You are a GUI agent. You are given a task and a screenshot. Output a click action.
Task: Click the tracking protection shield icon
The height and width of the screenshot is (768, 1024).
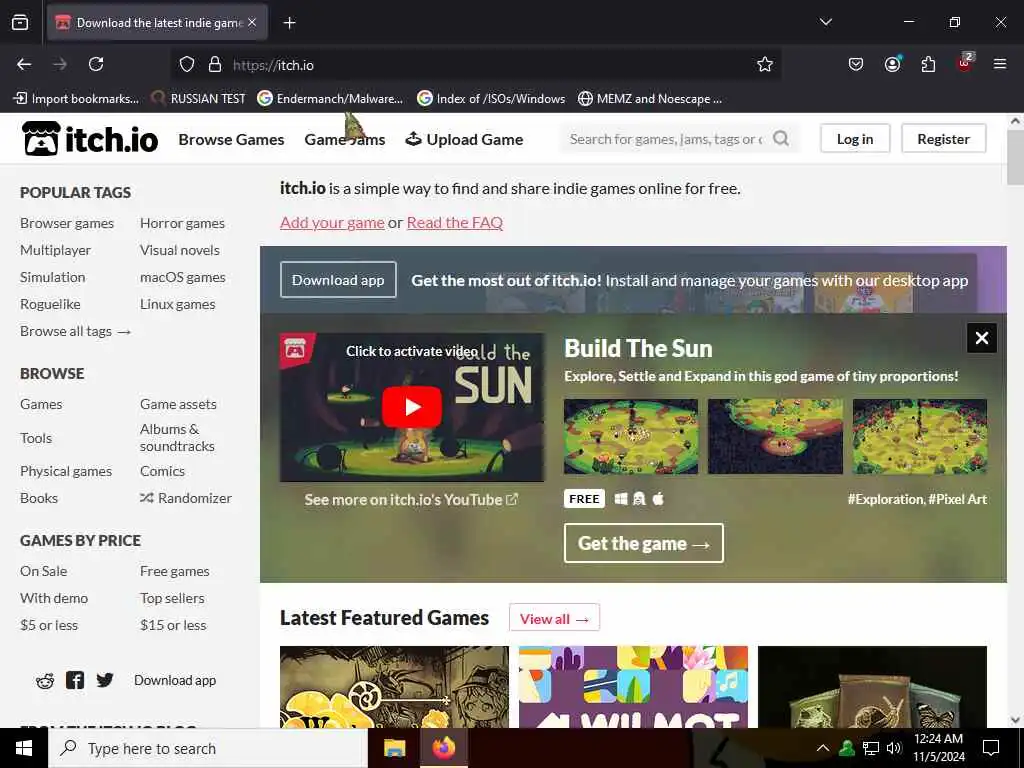[187, 64]
